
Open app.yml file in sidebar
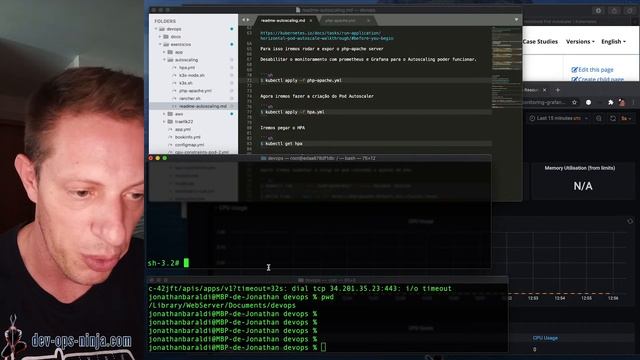point(182,129)
